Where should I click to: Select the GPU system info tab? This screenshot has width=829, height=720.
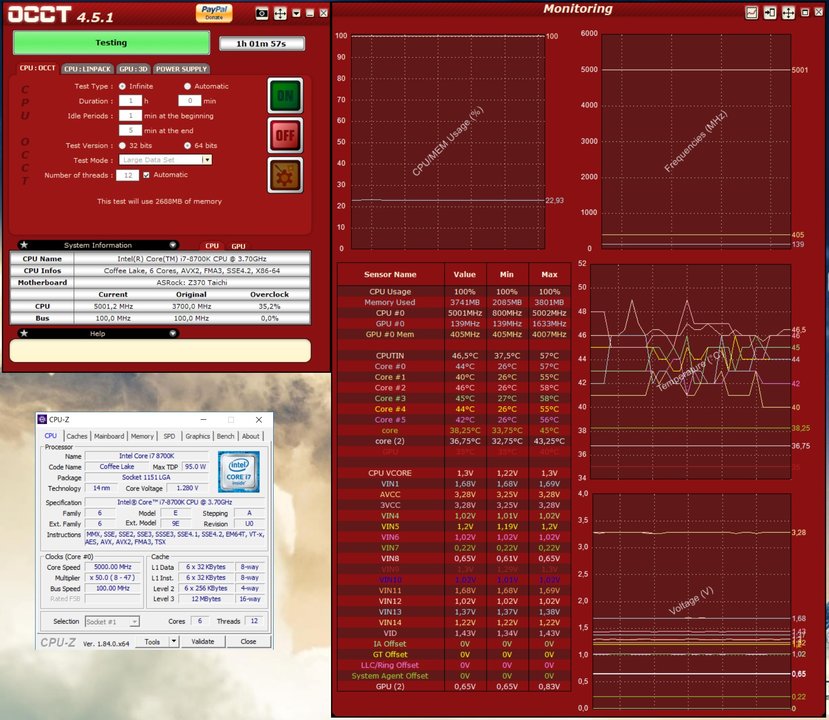coord(238,246)
